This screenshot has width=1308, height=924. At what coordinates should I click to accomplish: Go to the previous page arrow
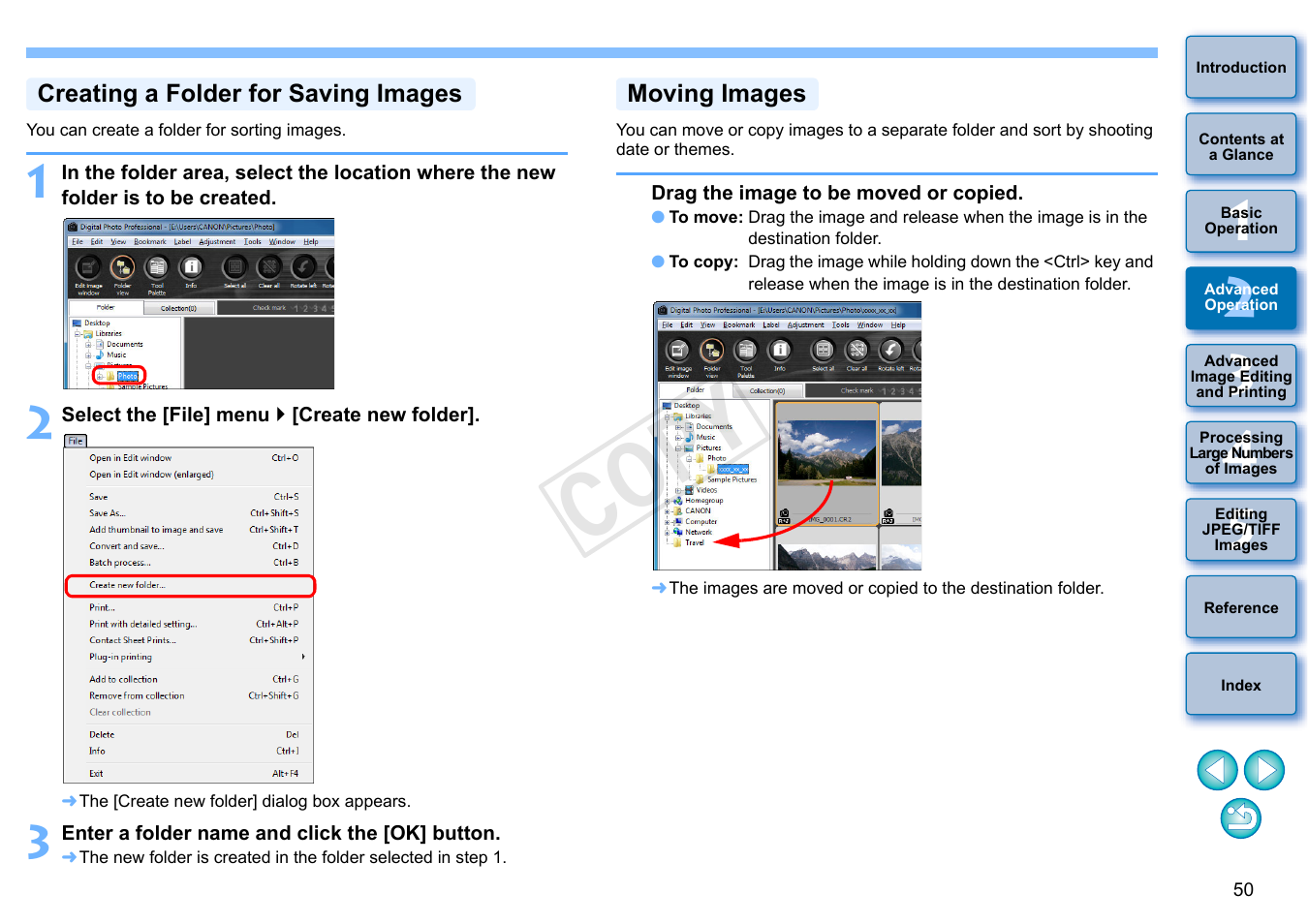pos(1217,770)
